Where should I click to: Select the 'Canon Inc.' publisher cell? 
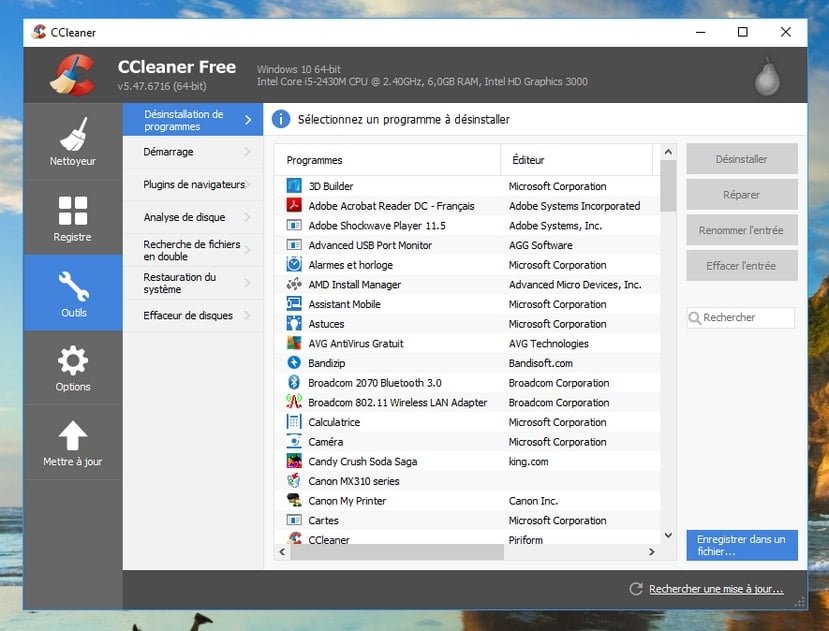[533, 501]
